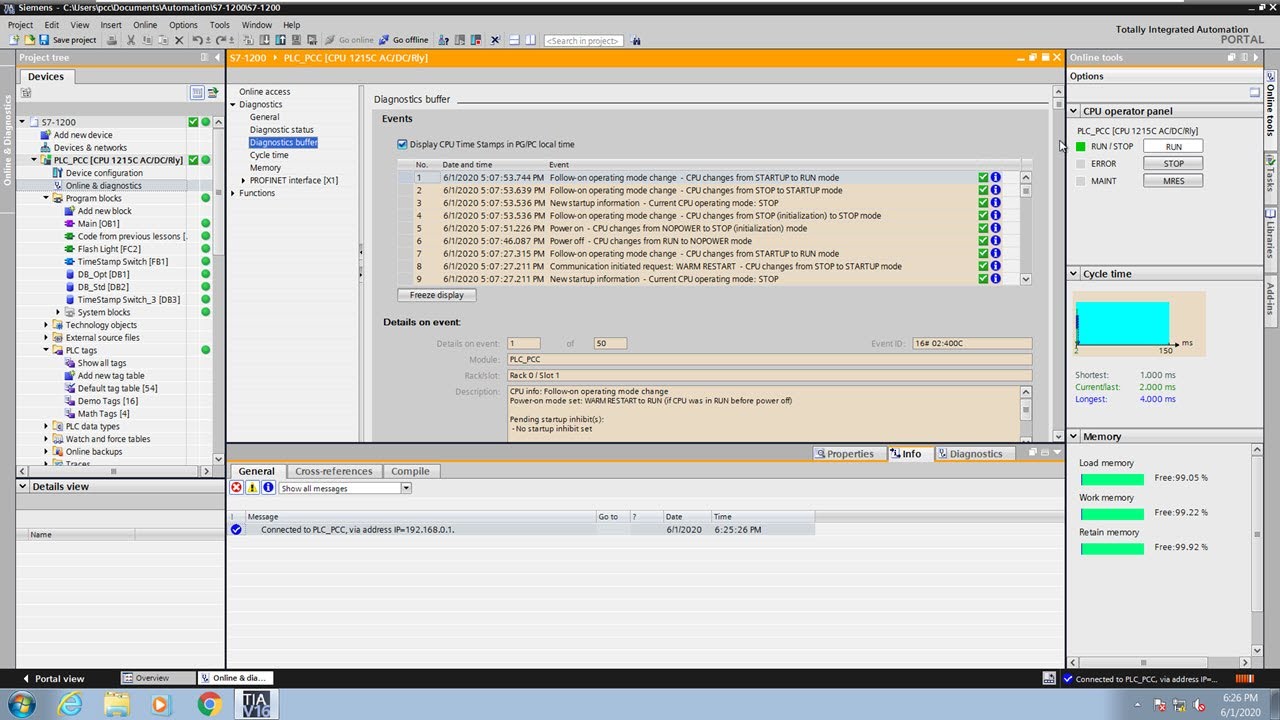
Task: Click the Freeze display button
Action: [x=436, y=295]
